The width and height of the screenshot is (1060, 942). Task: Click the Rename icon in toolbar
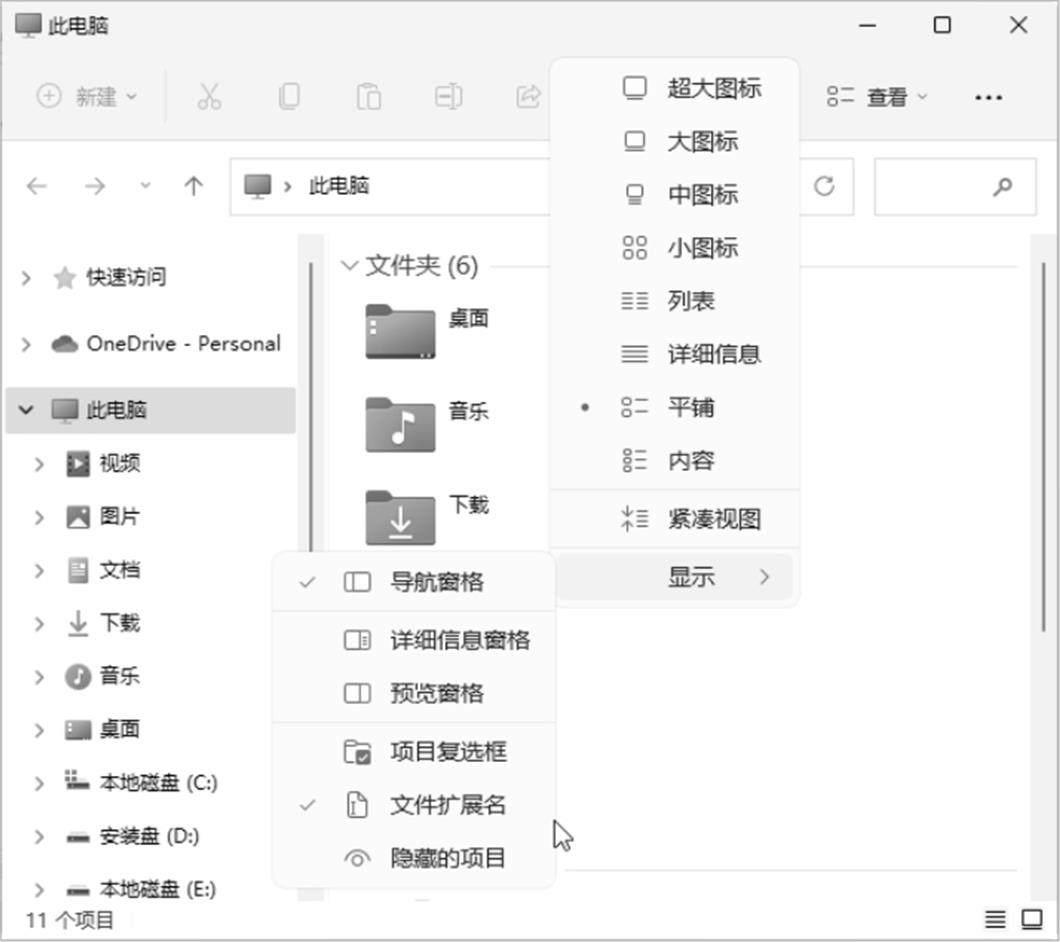(448, 97)
